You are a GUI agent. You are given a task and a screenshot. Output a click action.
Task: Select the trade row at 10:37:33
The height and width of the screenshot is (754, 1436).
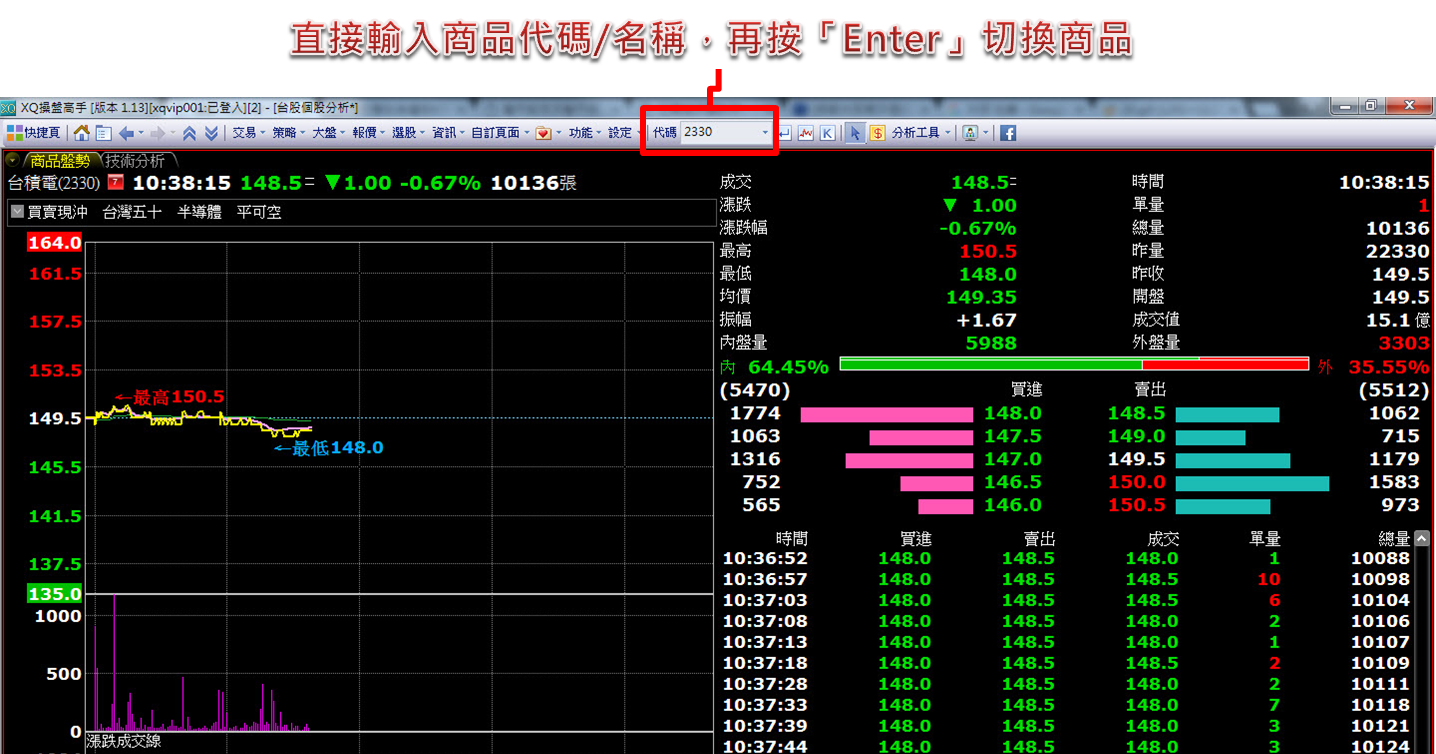tap(1066, 705)
